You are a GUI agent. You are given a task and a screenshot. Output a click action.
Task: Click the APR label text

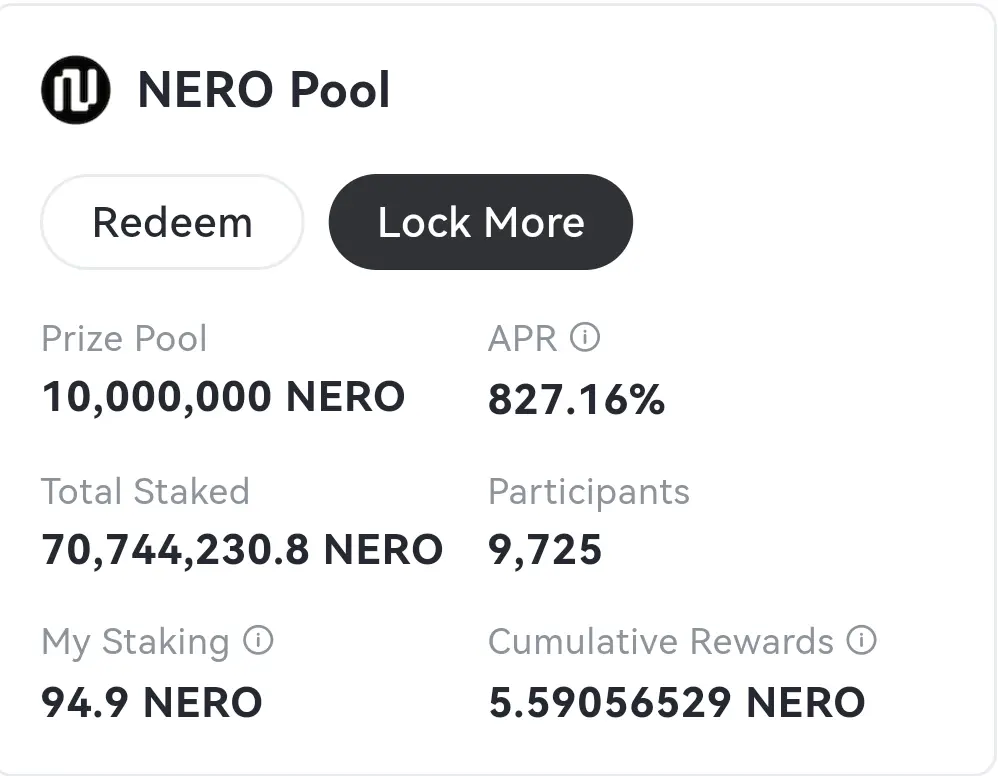[x=523, y=338]
